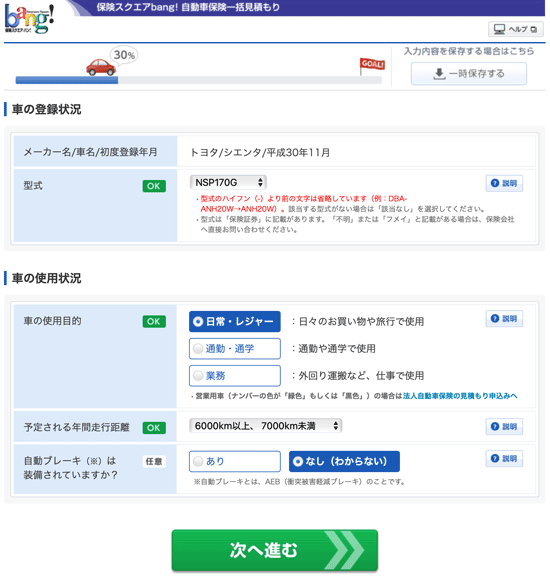Open 説明 help for 車の使用目的
550x588 pixels.
(x=504, y=318)
